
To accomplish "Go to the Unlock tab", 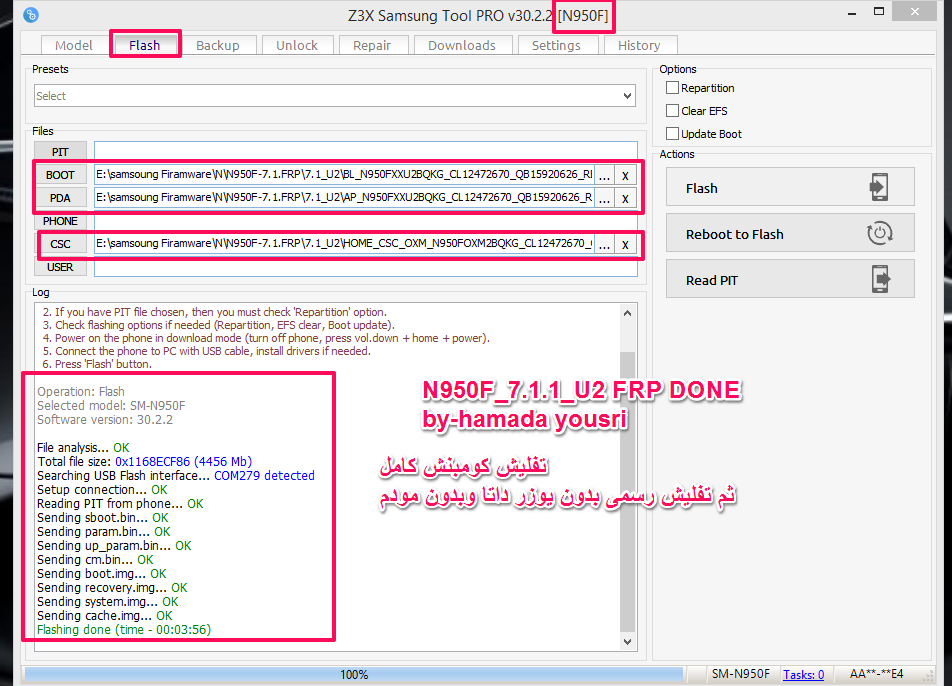I will coord(297,46).
